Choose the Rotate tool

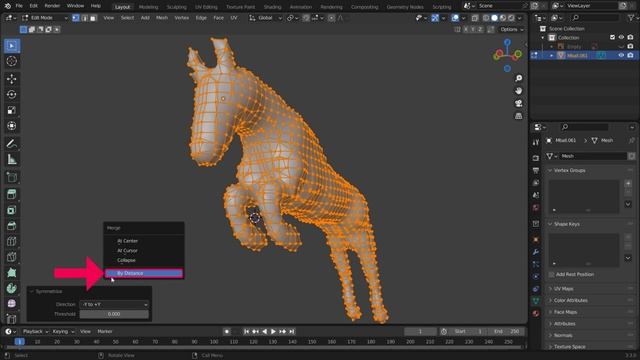11,94
